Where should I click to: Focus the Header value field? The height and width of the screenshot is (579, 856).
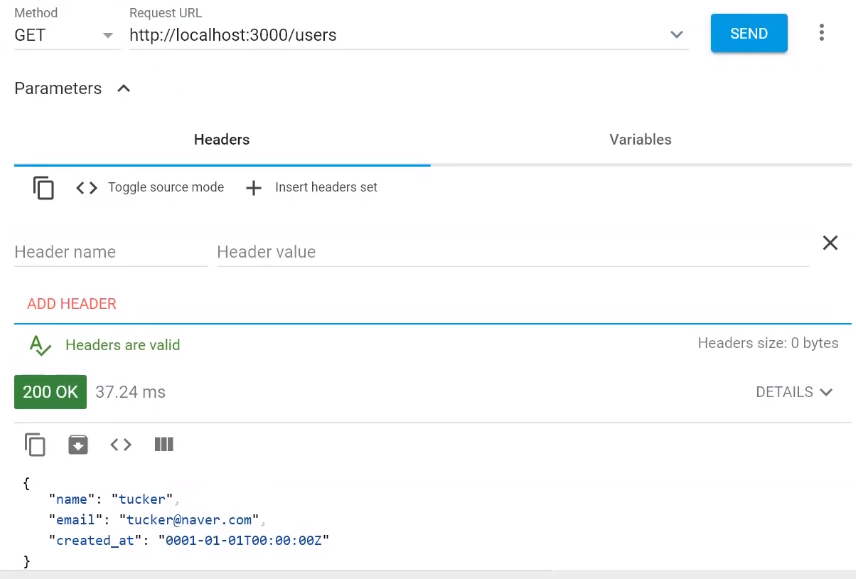(x=512, y=252)
